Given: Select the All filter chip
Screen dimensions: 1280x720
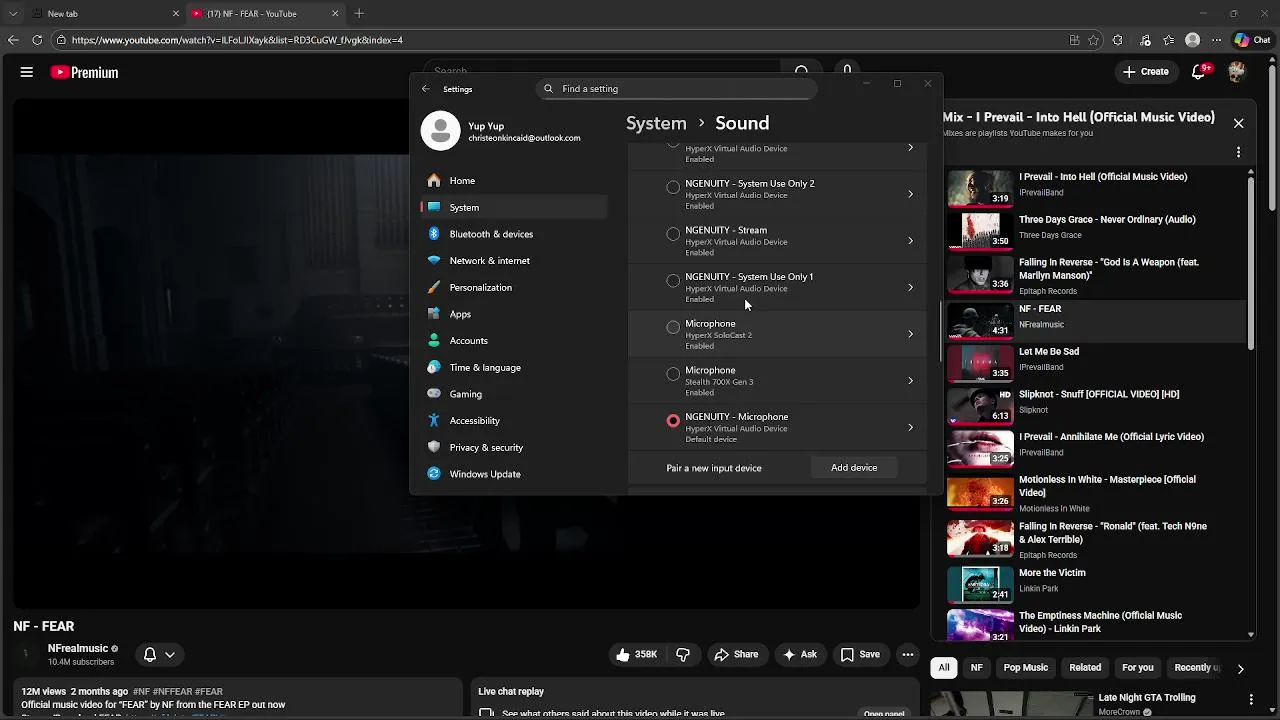Looking at the screenshot, I should [943, 668].
